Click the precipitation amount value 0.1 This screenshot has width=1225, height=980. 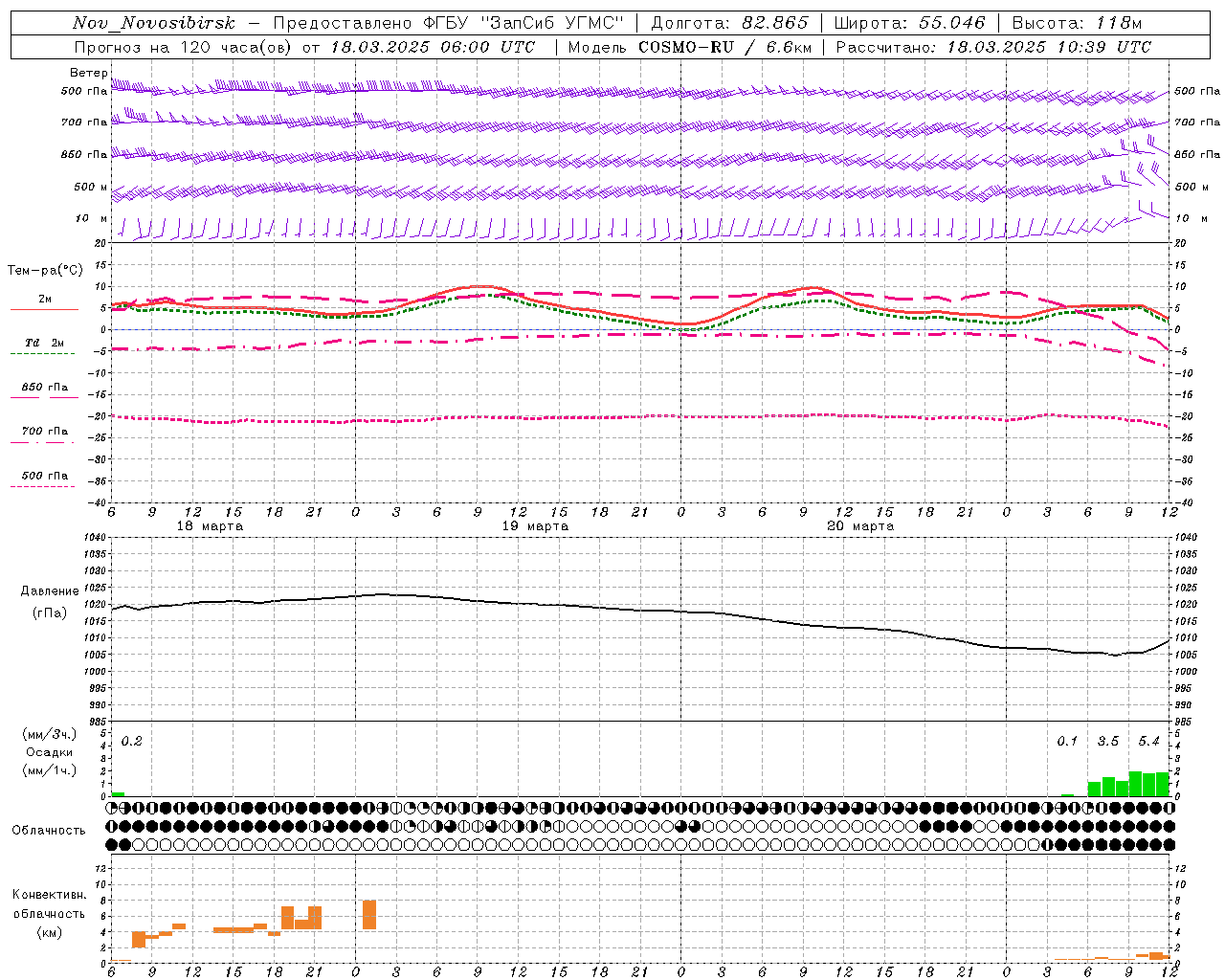click(x=1067, y=741)
